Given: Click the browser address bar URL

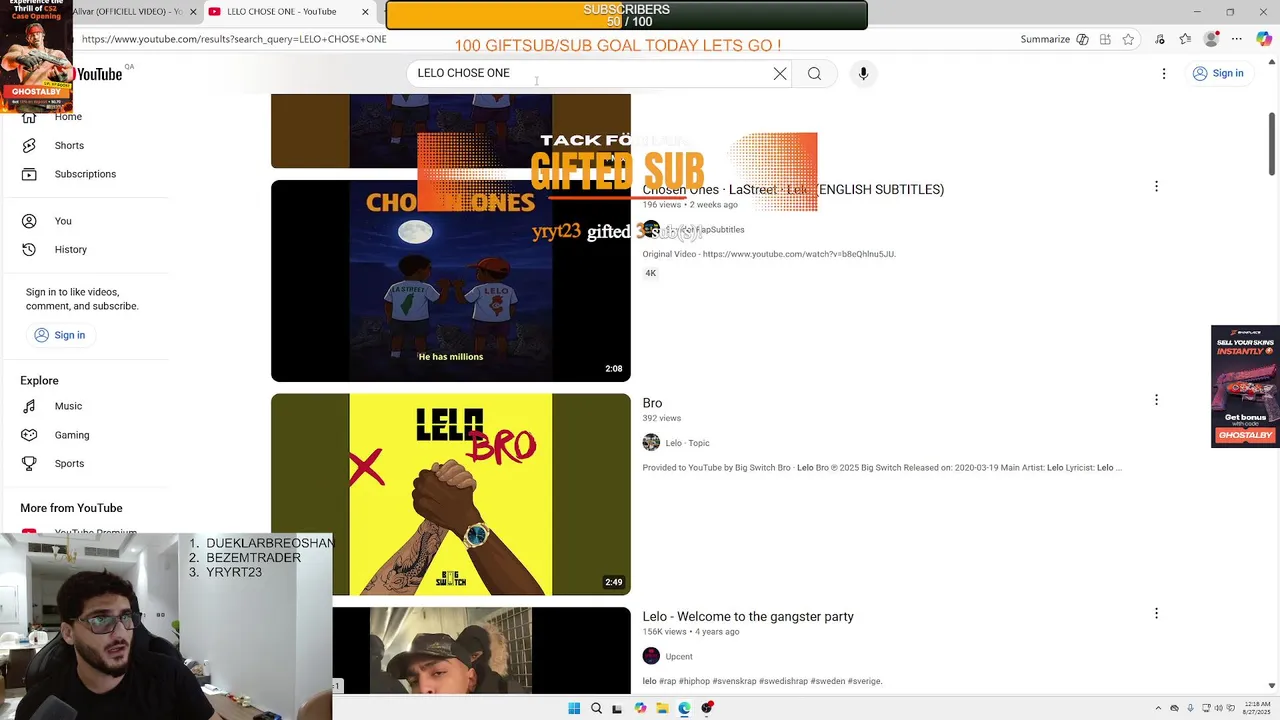Looking at the screenshot, I should (234, 39).
